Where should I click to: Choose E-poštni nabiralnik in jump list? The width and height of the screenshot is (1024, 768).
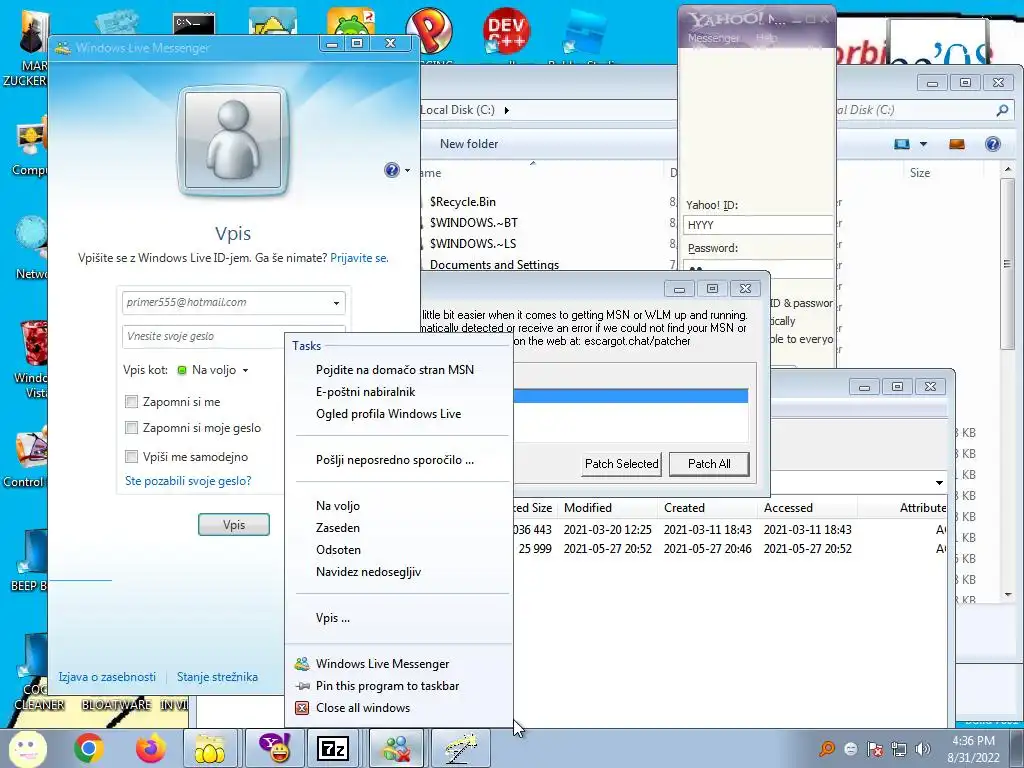click(x=365, y=392)
